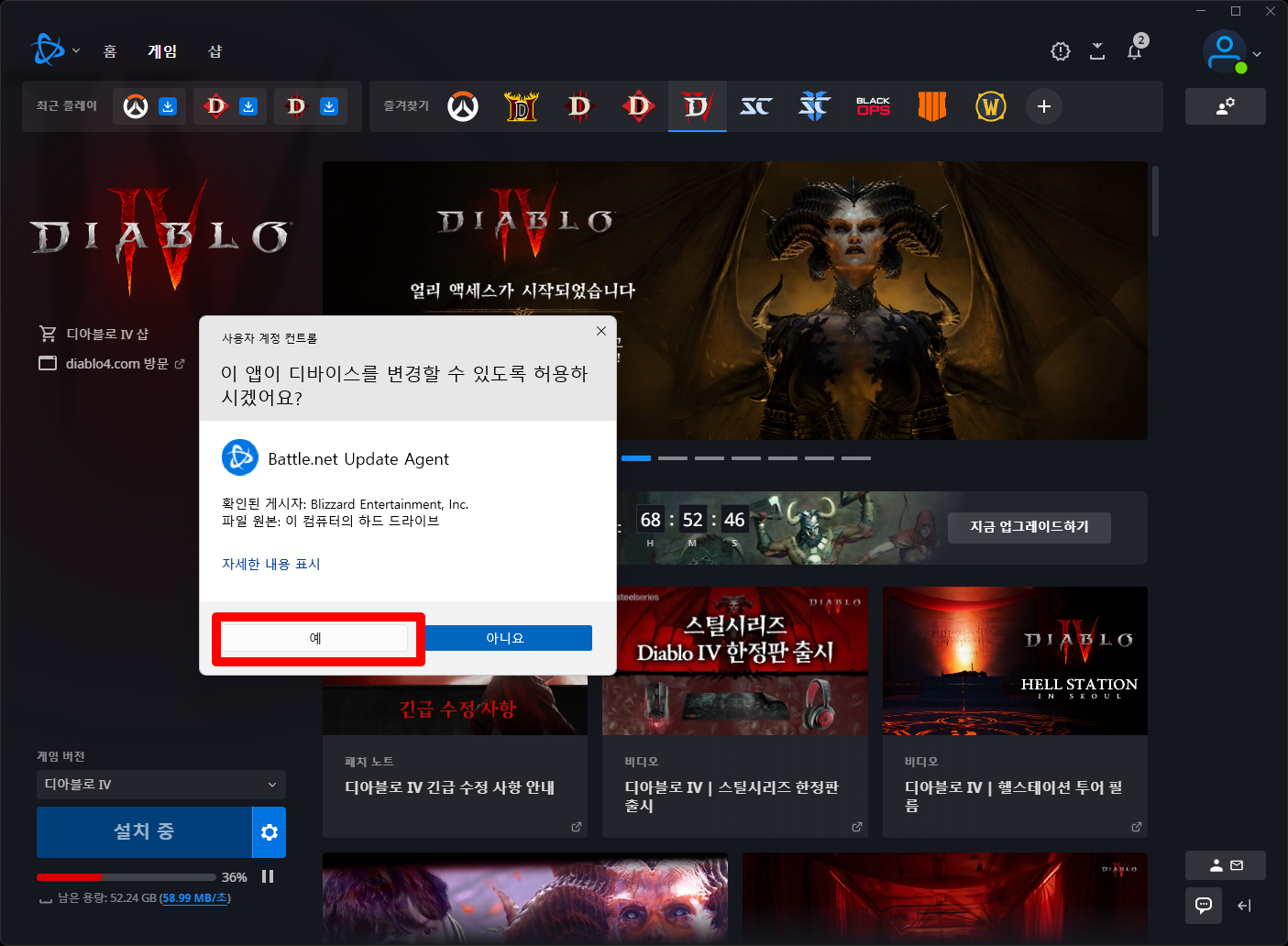Select Black Ops 4 orange icon
Screen dimensions: 1288x946
(932, 106)
